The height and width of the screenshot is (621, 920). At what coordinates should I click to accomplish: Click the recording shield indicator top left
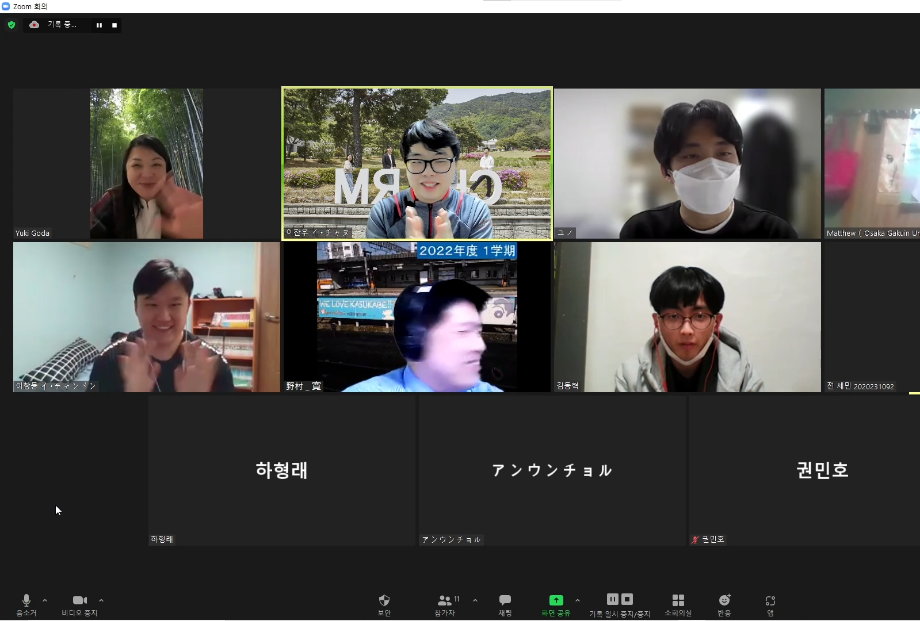click(11, 25)
